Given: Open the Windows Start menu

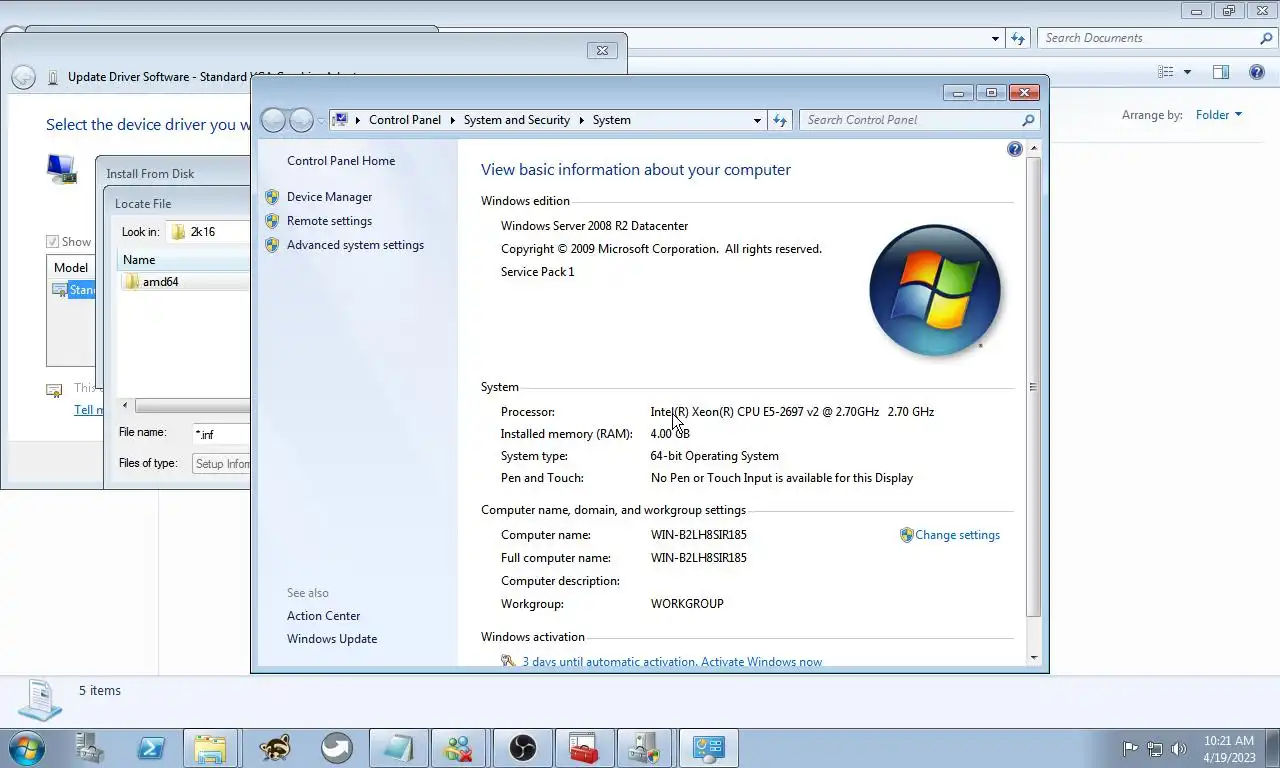Looking at the screenshot, I should click(26, 747).
